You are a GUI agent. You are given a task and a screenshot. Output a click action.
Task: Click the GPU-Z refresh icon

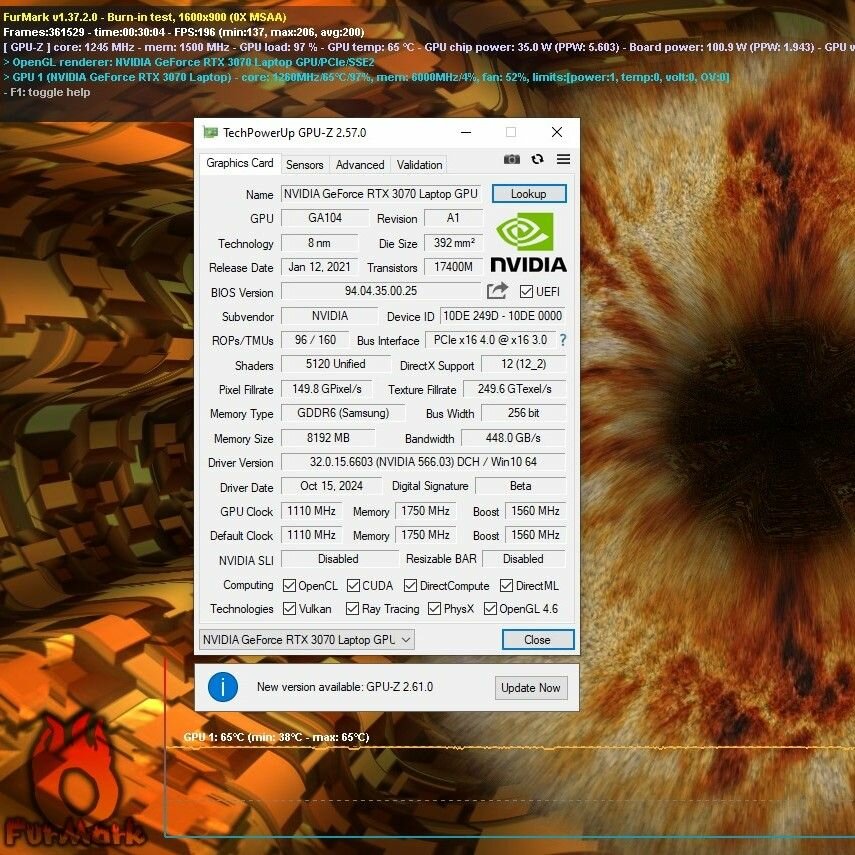[x=537, y=159]
